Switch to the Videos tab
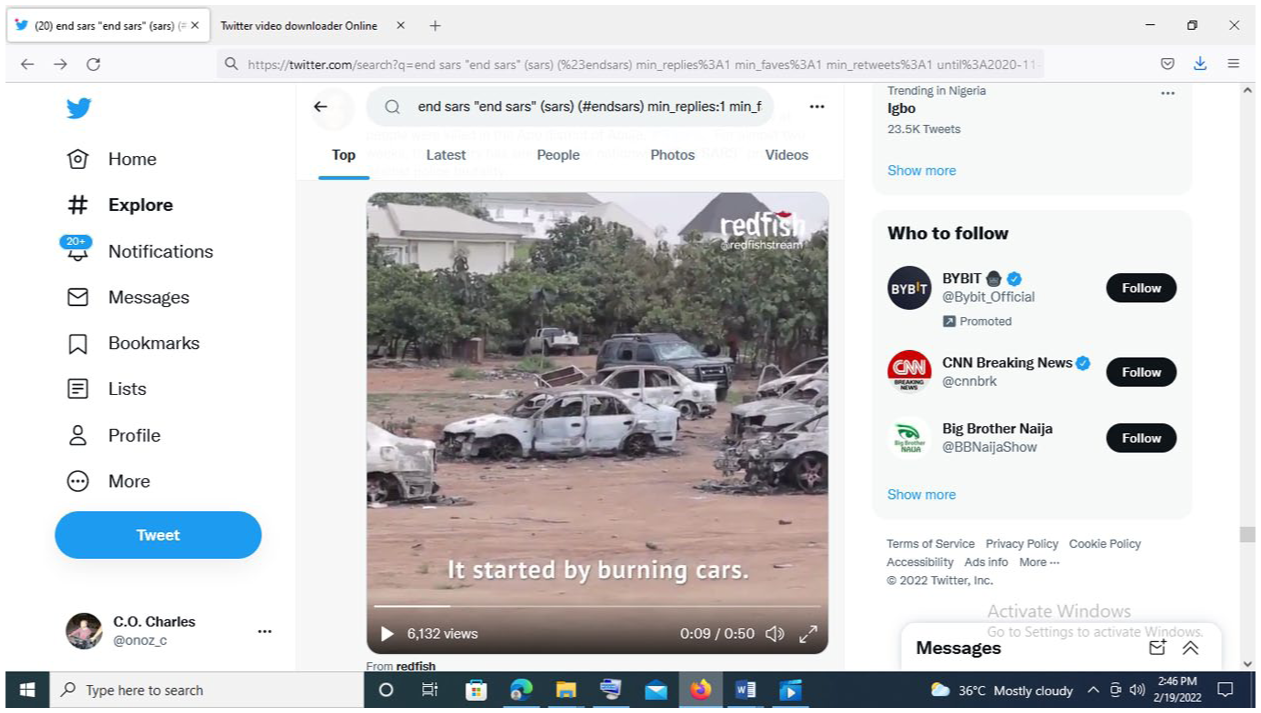 [787, 155]
